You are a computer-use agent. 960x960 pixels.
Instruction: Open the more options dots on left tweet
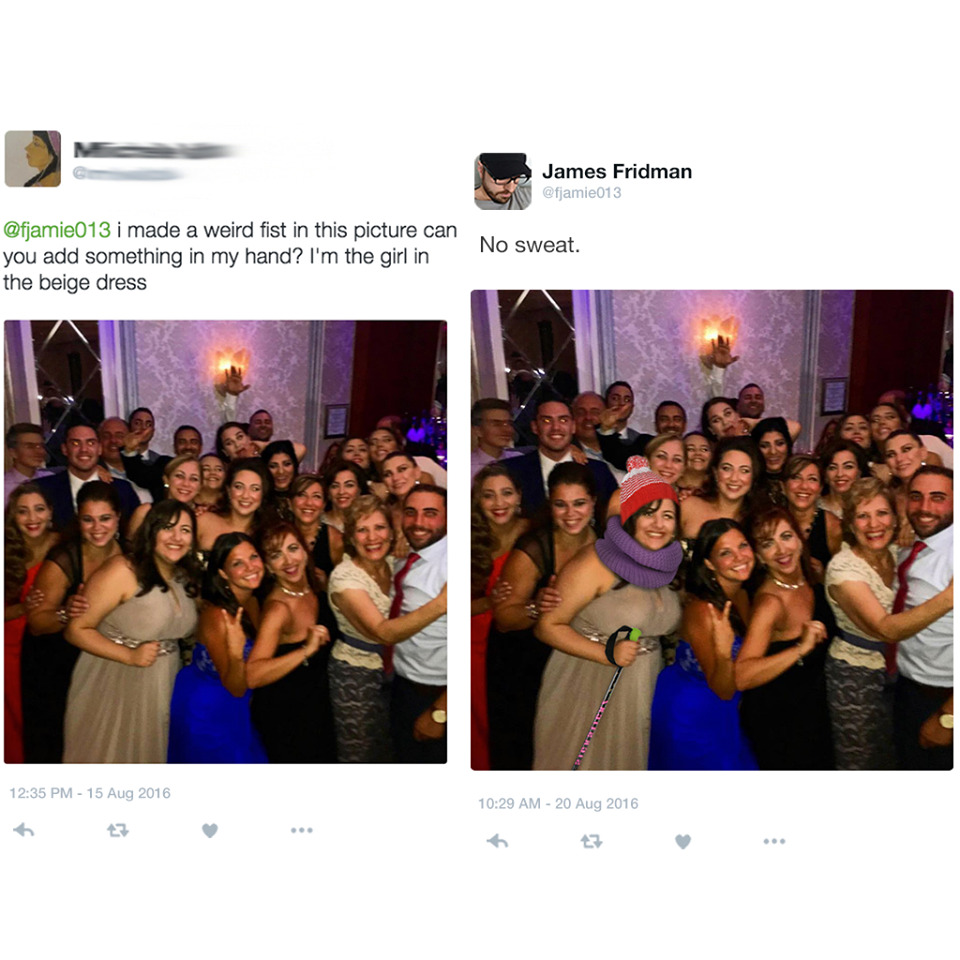point(302,830)
